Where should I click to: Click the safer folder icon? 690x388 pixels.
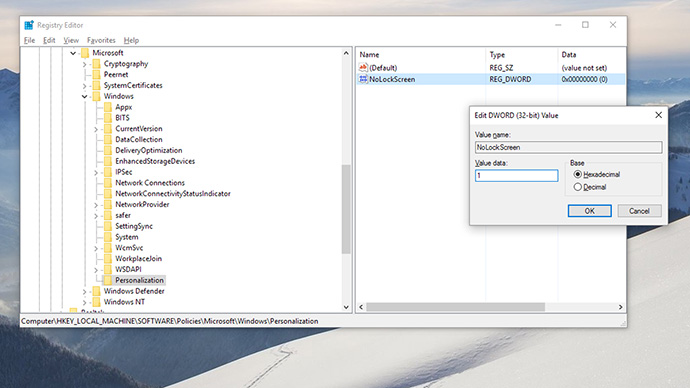[108, 216]
